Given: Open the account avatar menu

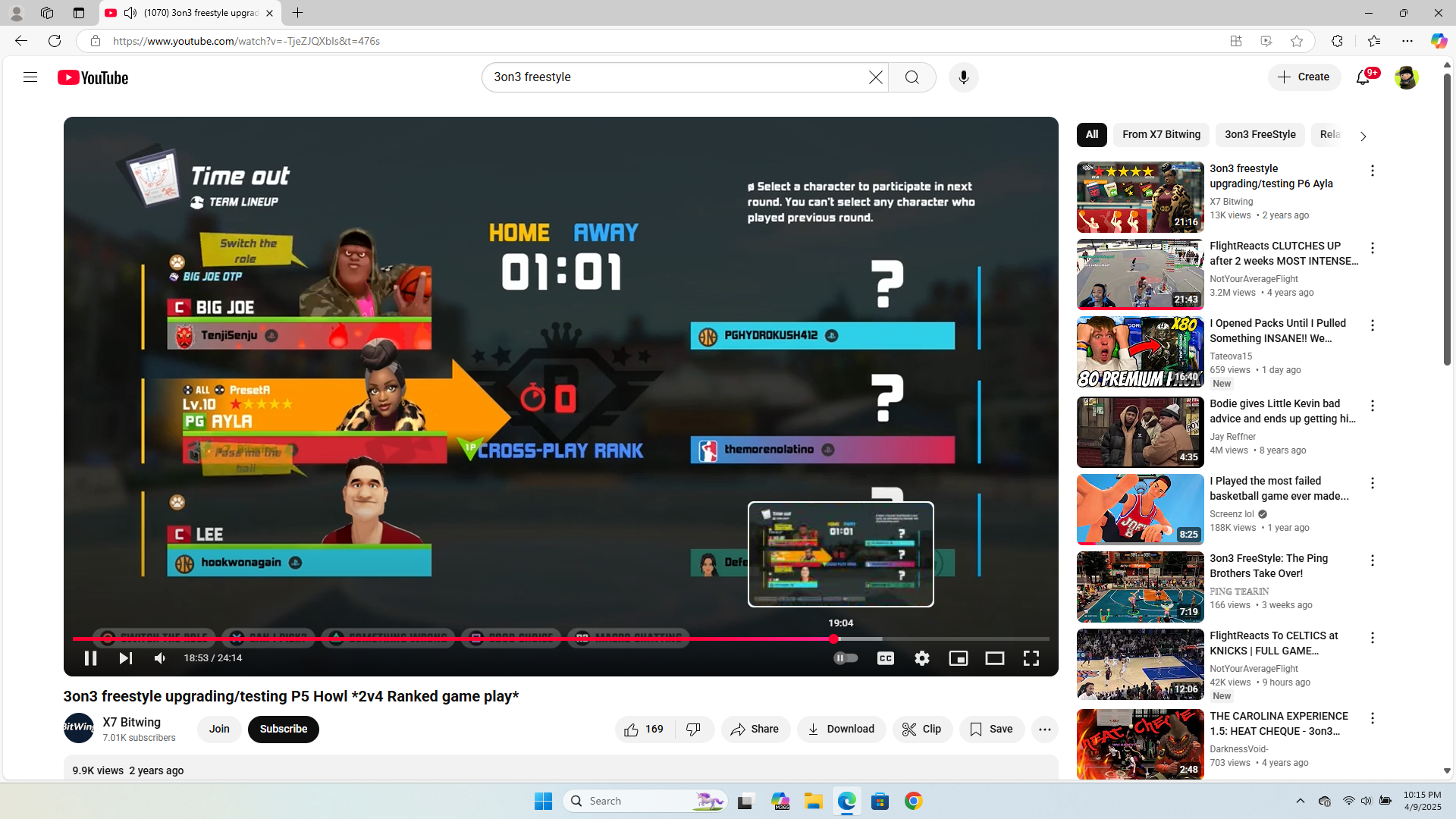Looking at the screenshot, I should click(x=1406, y=77).
